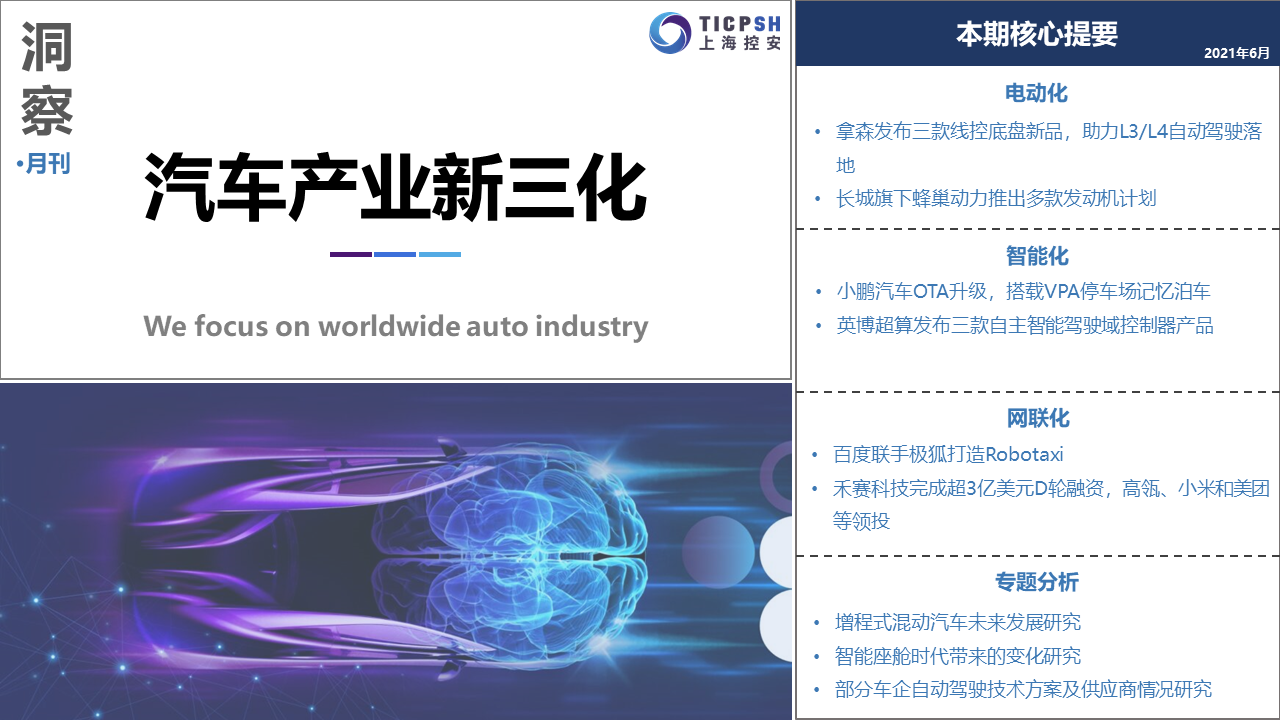Click the 'We focus on worldwide auto industry' tagline

click(396, 326)
